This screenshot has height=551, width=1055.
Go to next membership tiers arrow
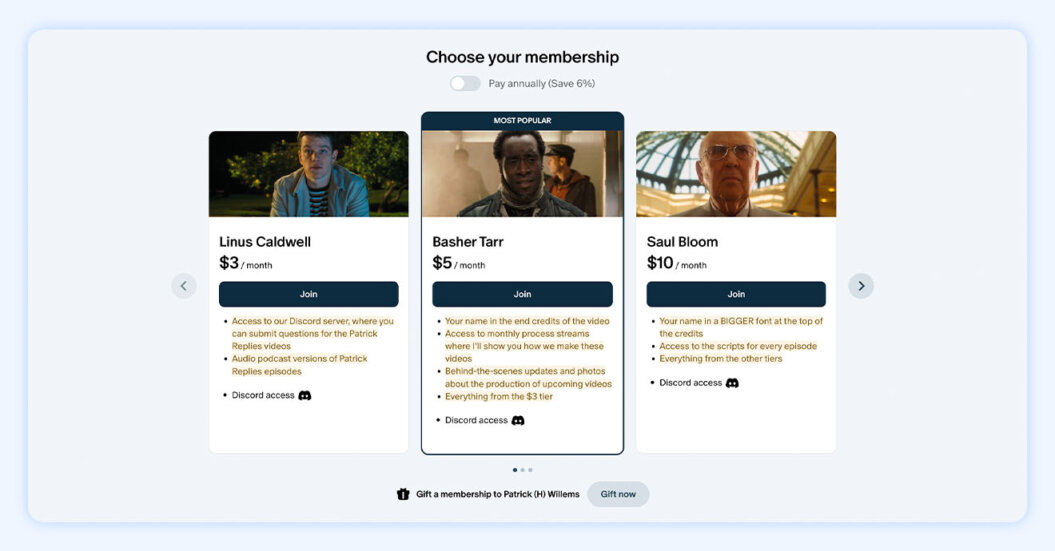[x=861, y=286]
